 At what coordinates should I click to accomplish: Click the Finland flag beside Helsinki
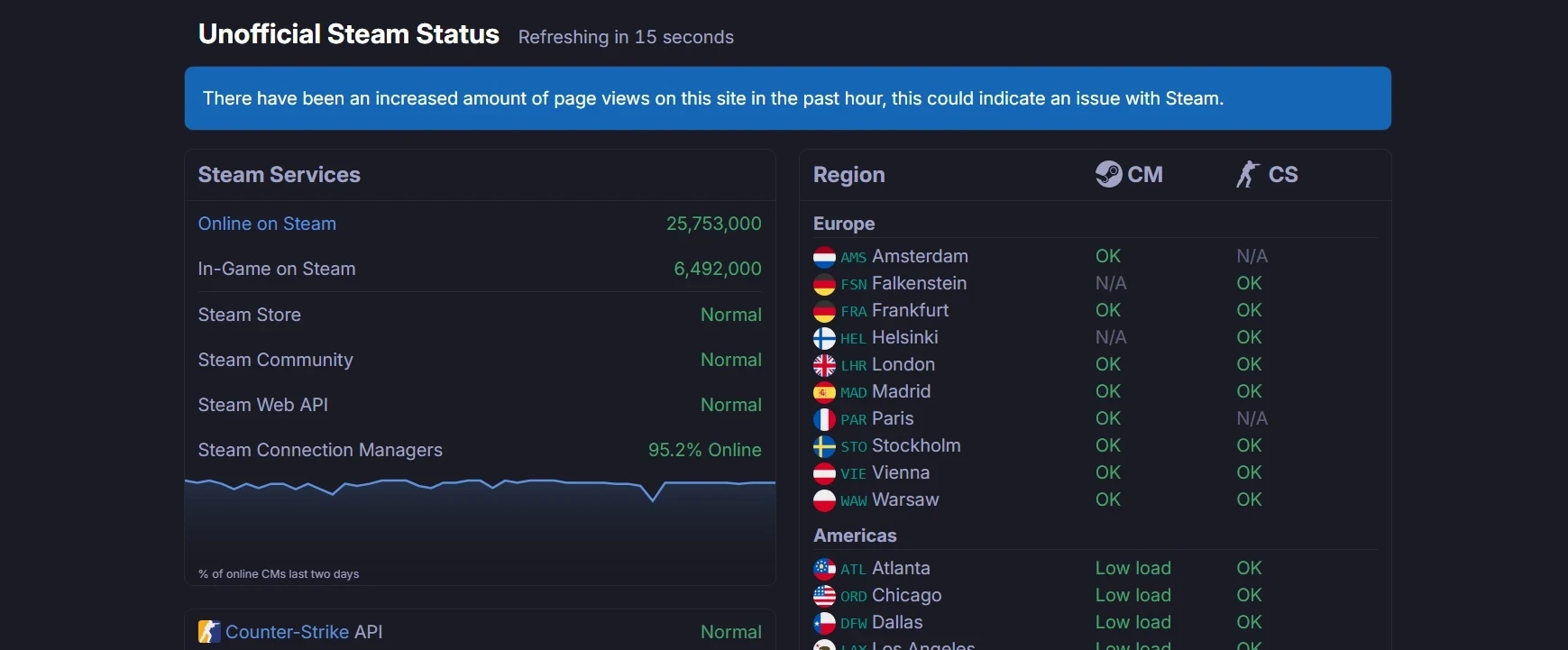pyautogui.click(x=824, y=338)
